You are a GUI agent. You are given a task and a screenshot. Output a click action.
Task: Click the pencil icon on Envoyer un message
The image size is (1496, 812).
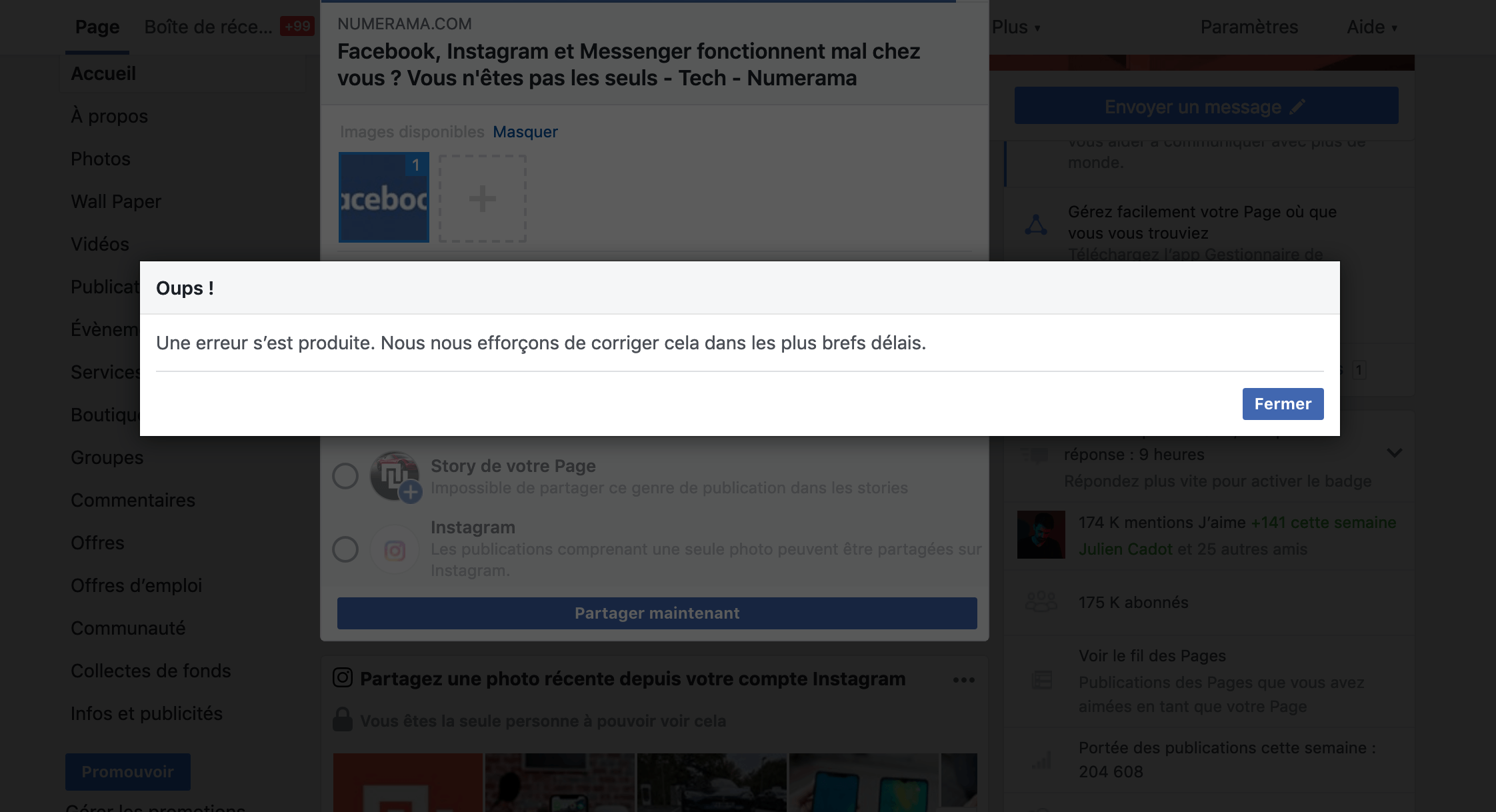[x=1297, y=107]
